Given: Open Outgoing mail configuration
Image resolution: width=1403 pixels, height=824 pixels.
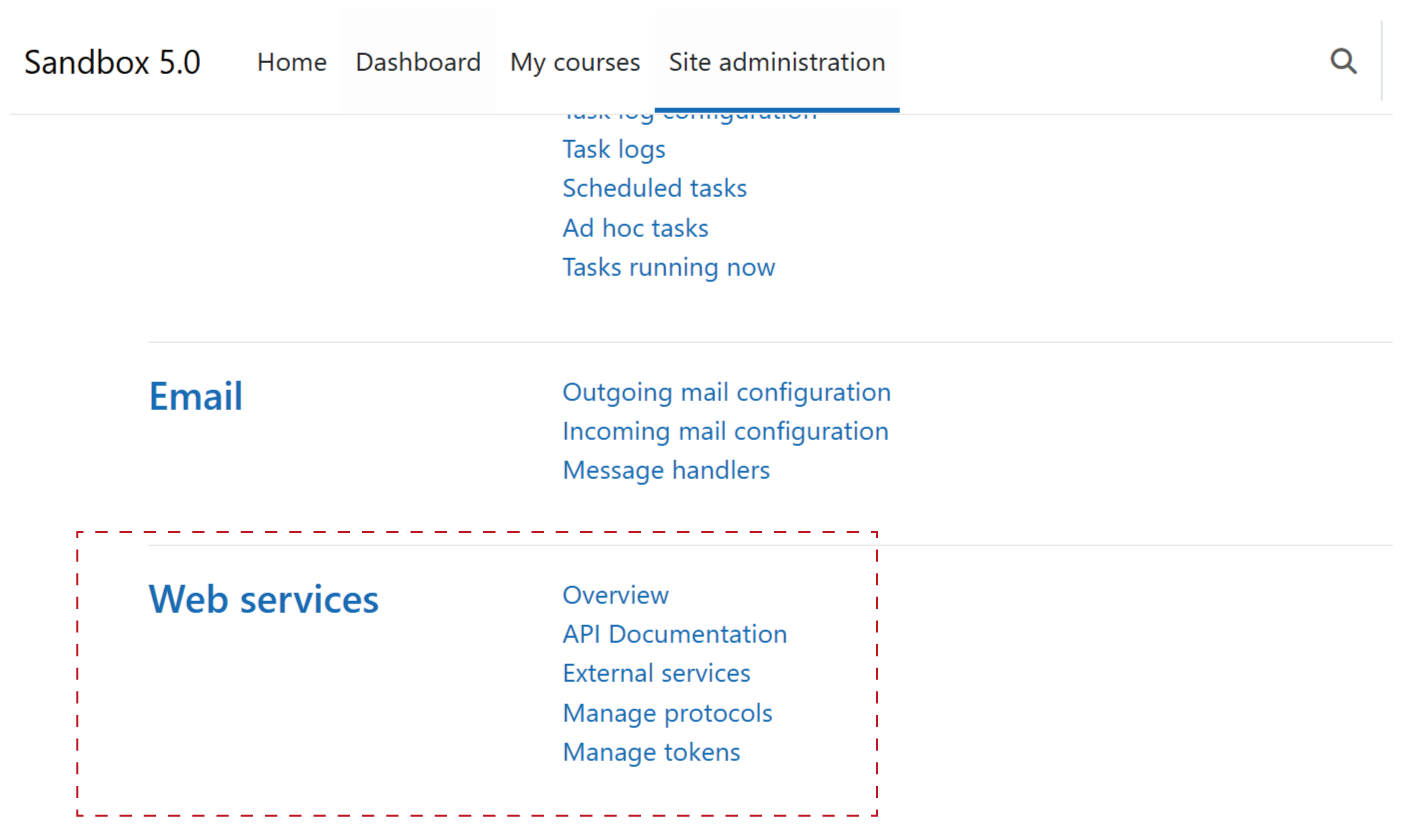Looking at the screenshot, I should [726, 392].
